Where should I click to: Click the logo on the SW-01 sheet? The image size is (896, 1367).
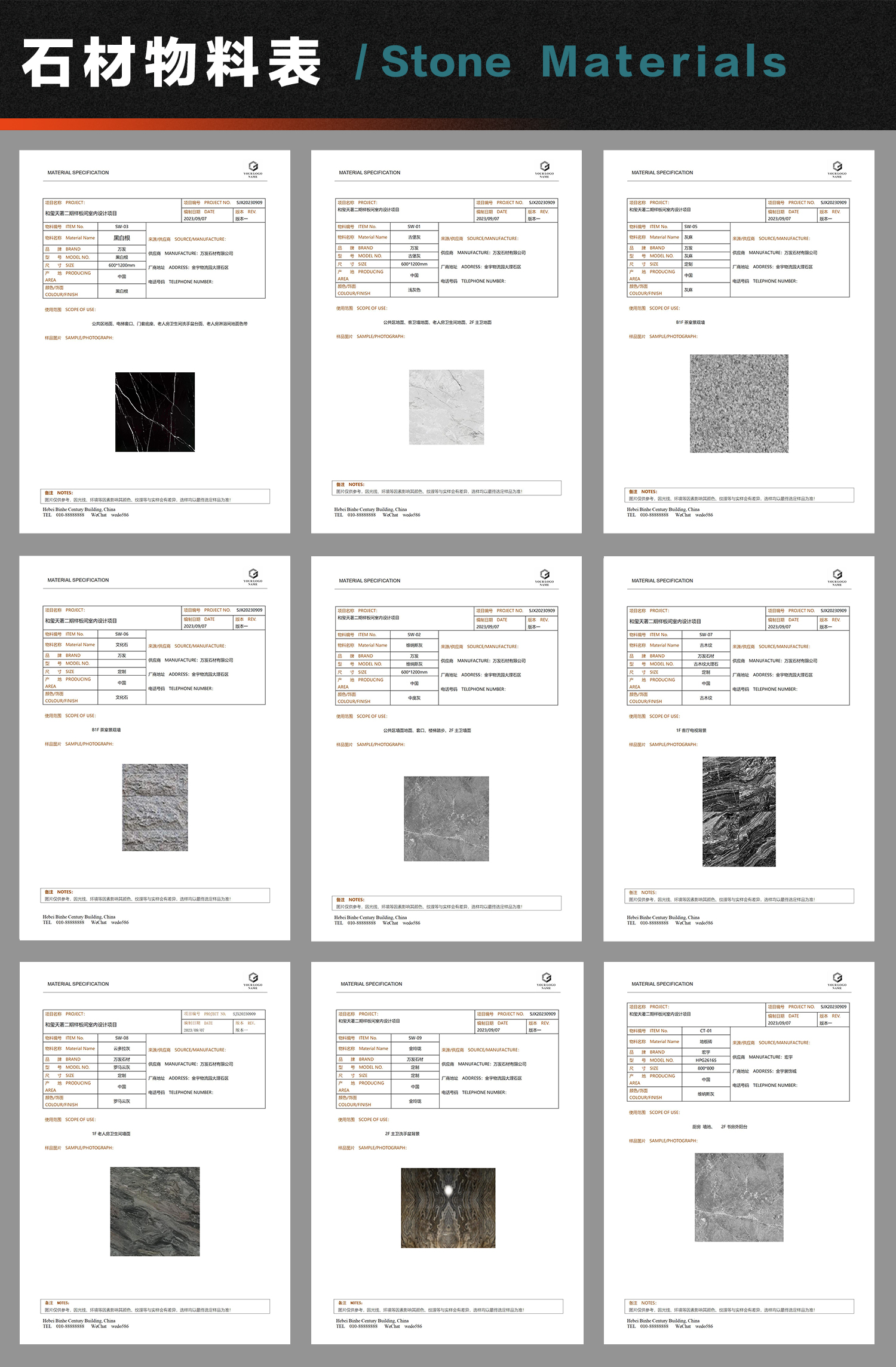click(x=544, y=169)
